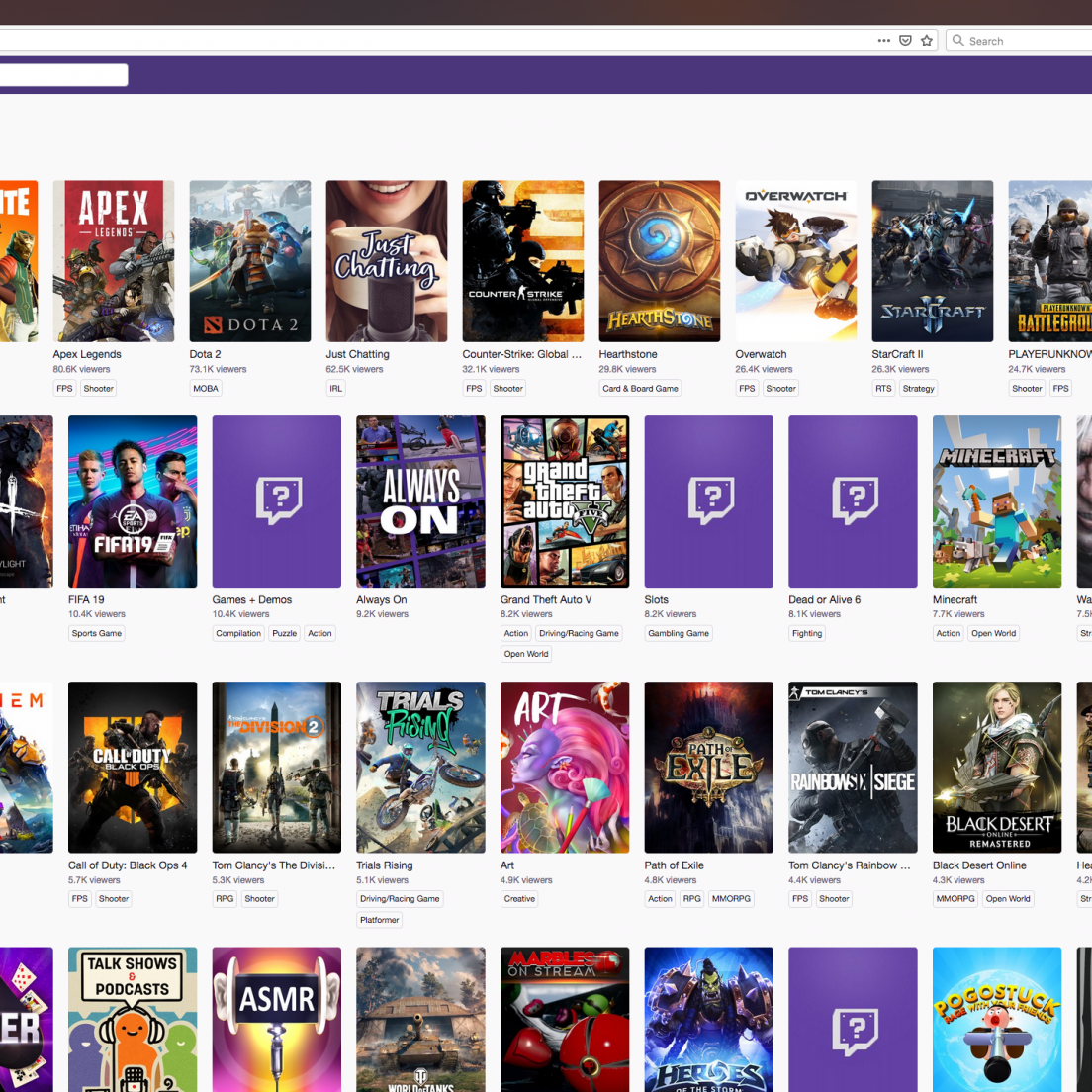Go to Path of Exile via its title
Screen dimensions: 1092x1092
675,865
